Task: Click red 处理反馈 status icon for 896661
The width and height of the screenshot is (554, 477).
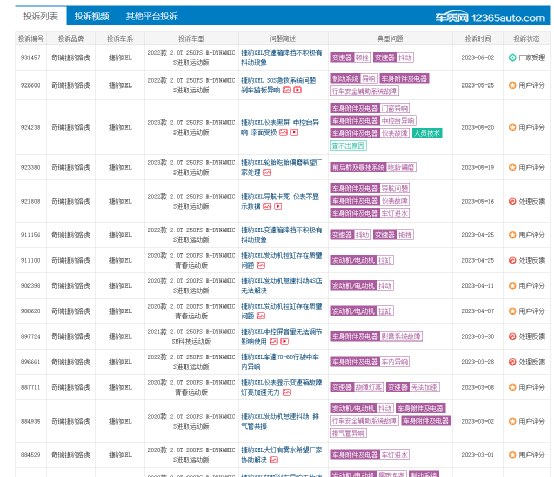Action: point(512,362)
